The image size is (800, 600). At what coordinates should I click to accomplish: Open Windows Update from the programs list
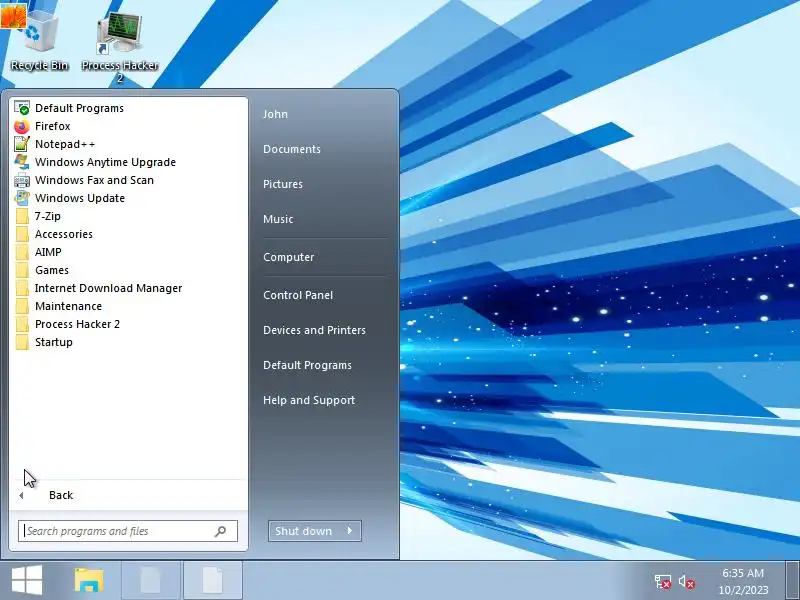tap(128, 198)
